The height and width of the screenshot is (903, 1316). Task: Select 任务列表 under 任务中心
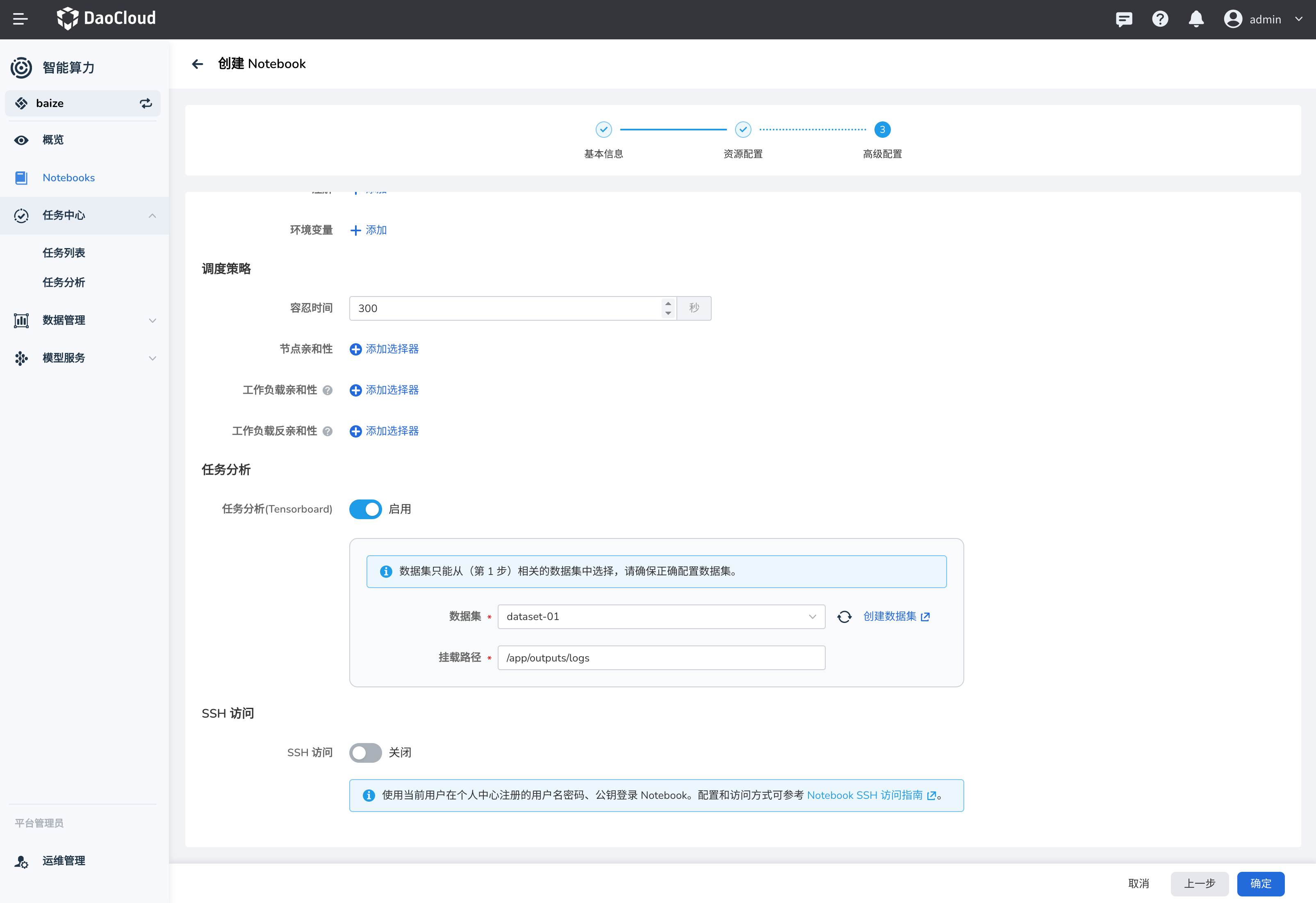tap(64, 252)
